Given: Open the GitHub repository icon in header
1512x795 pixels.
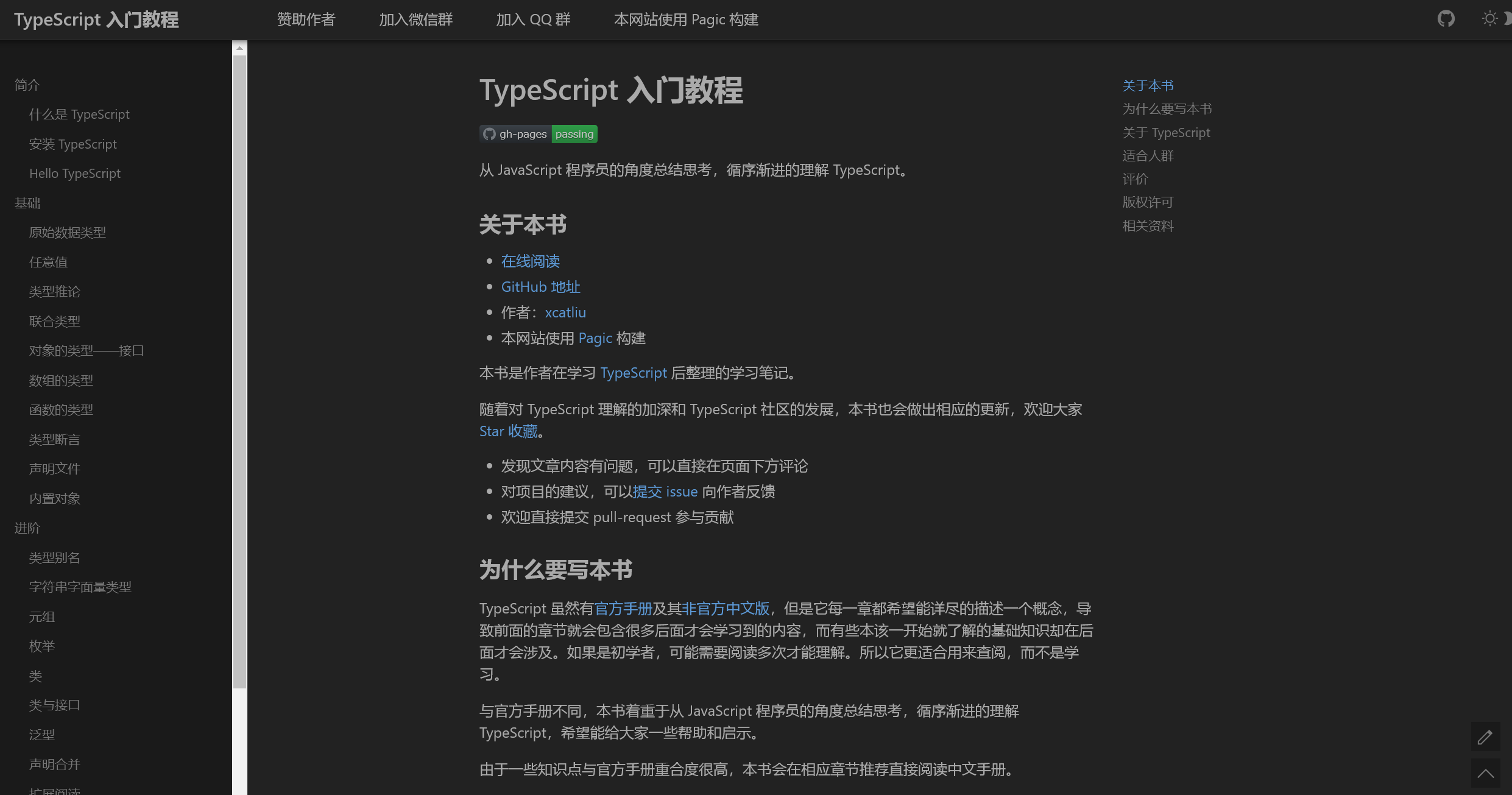Looking at the screenshot, I should (x=1446, y=19).
